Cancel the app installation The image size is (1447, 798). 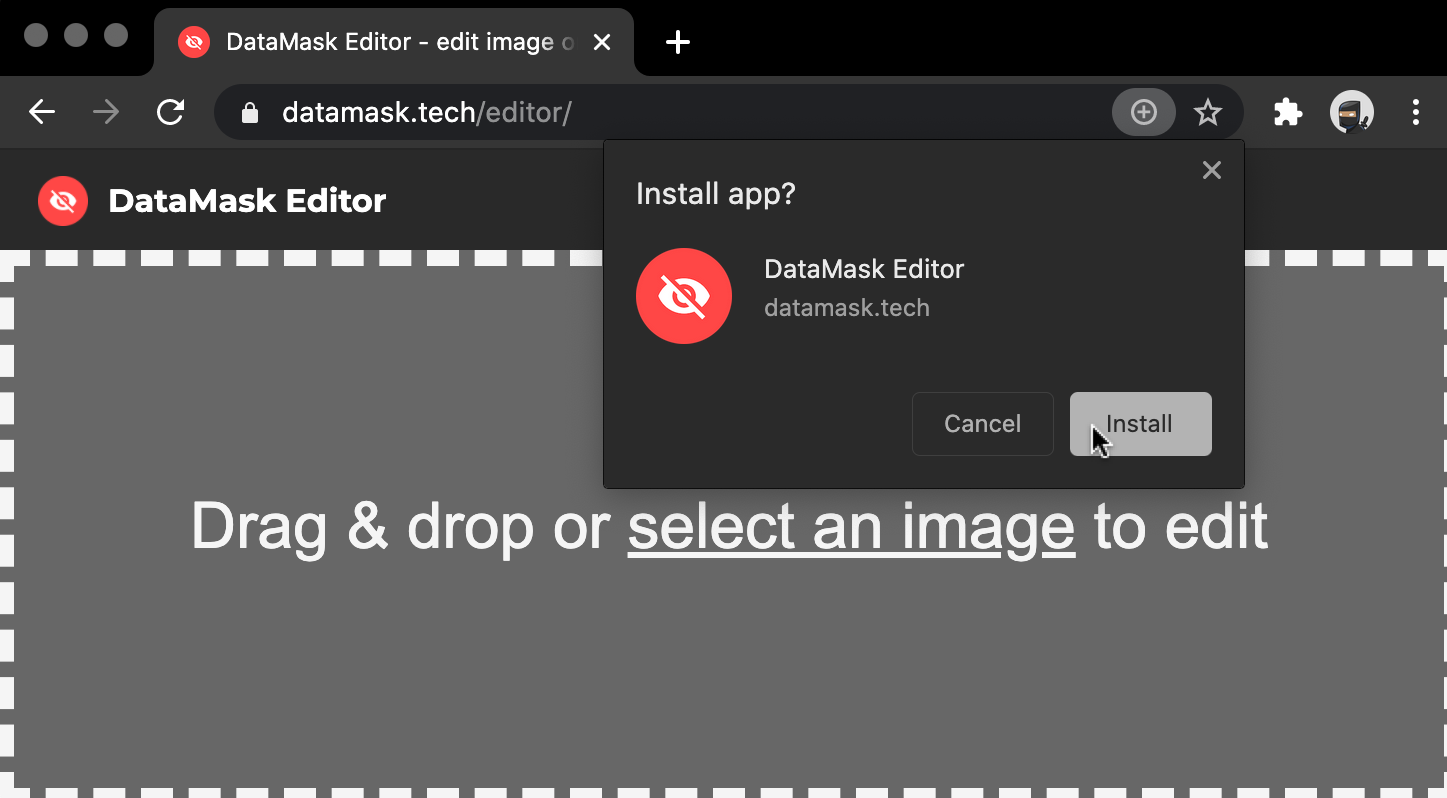(982, 423)
